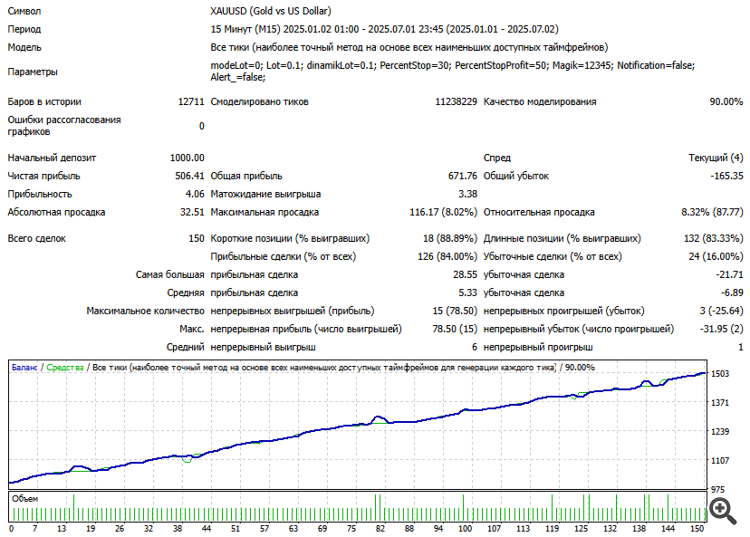The height and width of the screenshot is (537, 750).
Task: Click the label Ошибки рассогласования графиков
Action: 64,126
